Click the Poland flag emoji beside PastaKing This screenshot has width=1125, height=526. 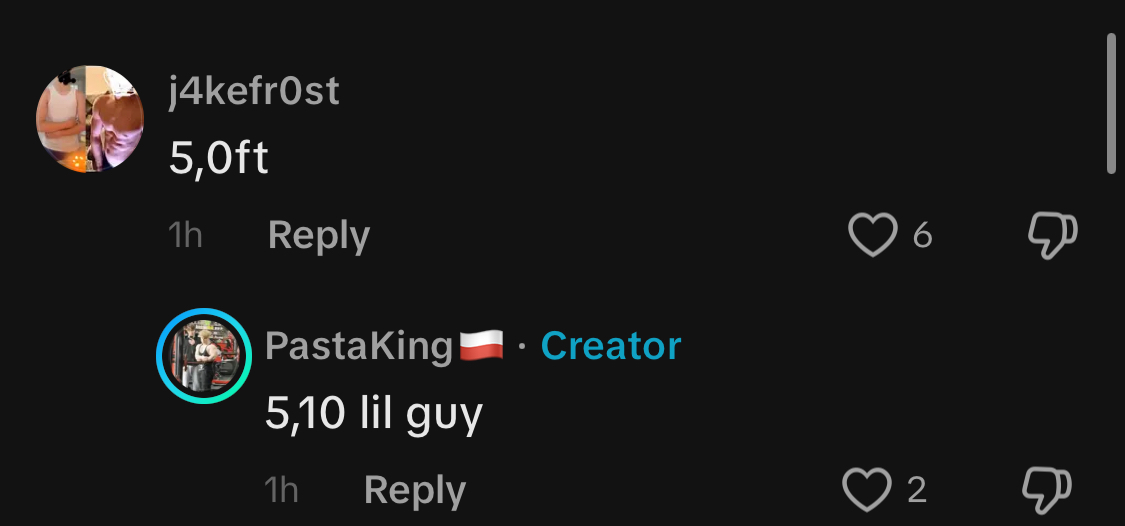click(x=481, y=346)
